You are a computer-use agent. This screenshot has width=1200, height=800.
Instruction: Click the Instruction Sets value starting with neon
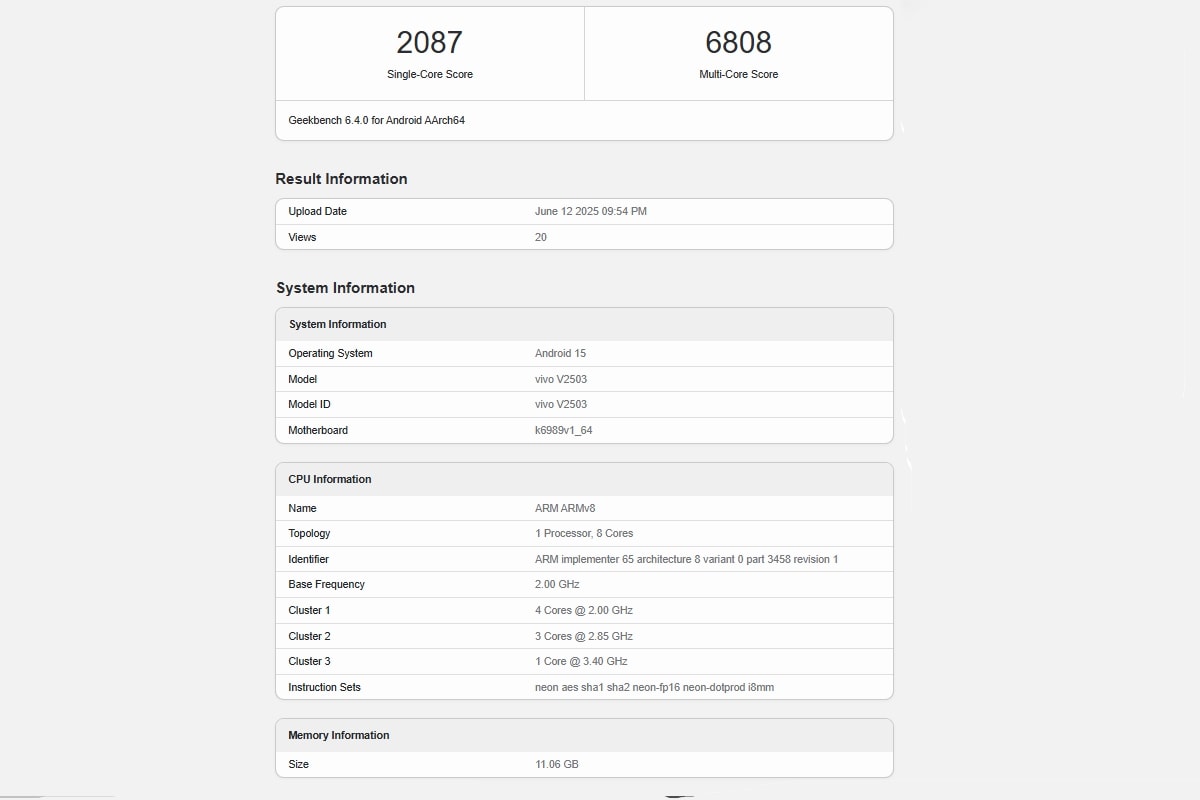click(654, 687)
